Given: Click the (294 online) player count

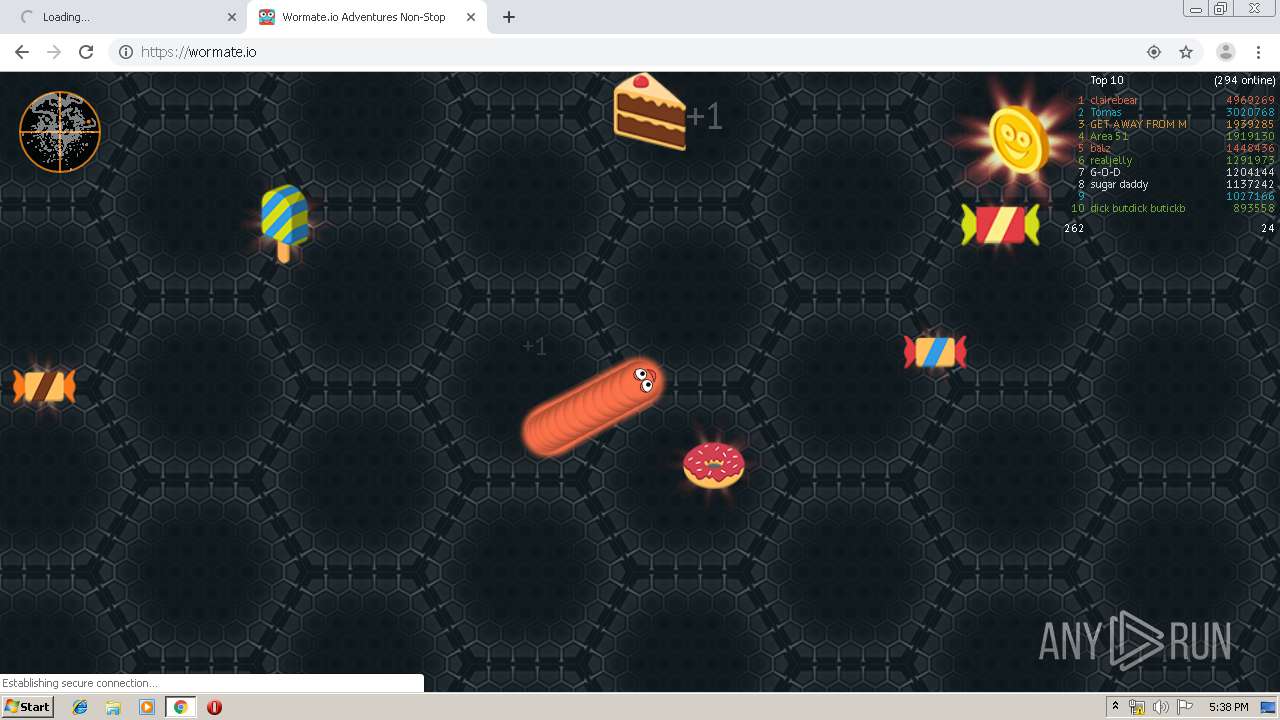Looking at the screenshot, I should click(1245, 80).
